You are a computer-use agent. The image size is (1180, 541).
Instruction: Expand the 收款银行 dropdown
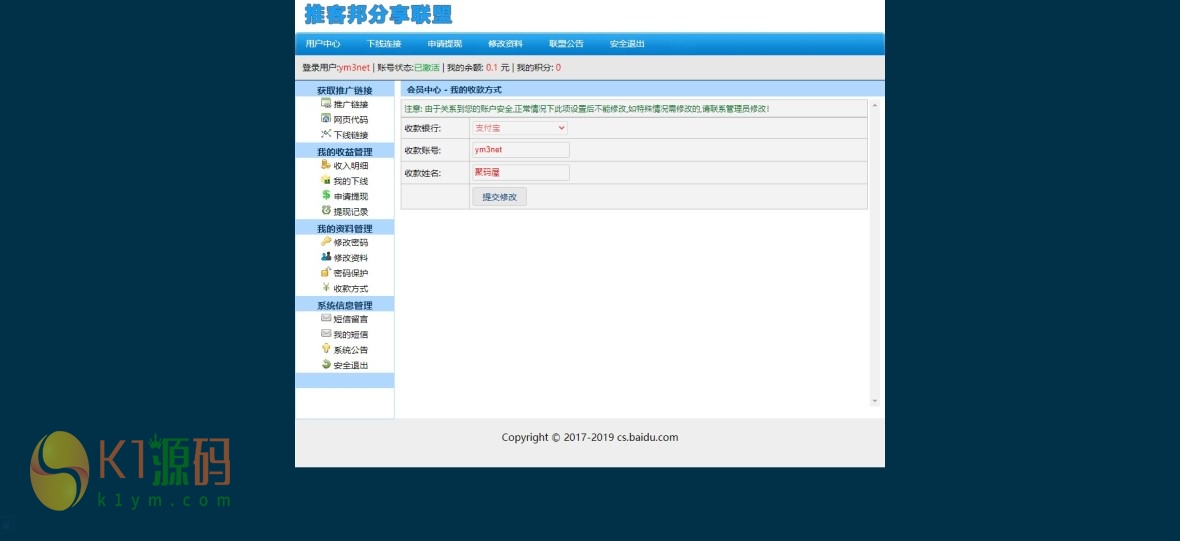pos(519,128)
